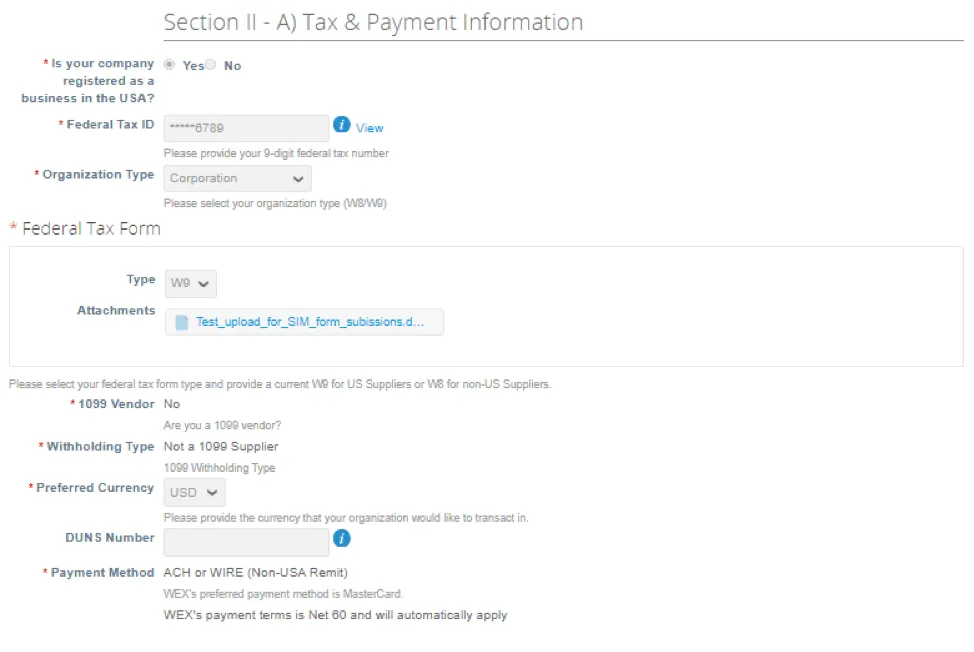The image size is (974, 652).
Task: Click the info icon next to DUNS Number
Action: 342,538
